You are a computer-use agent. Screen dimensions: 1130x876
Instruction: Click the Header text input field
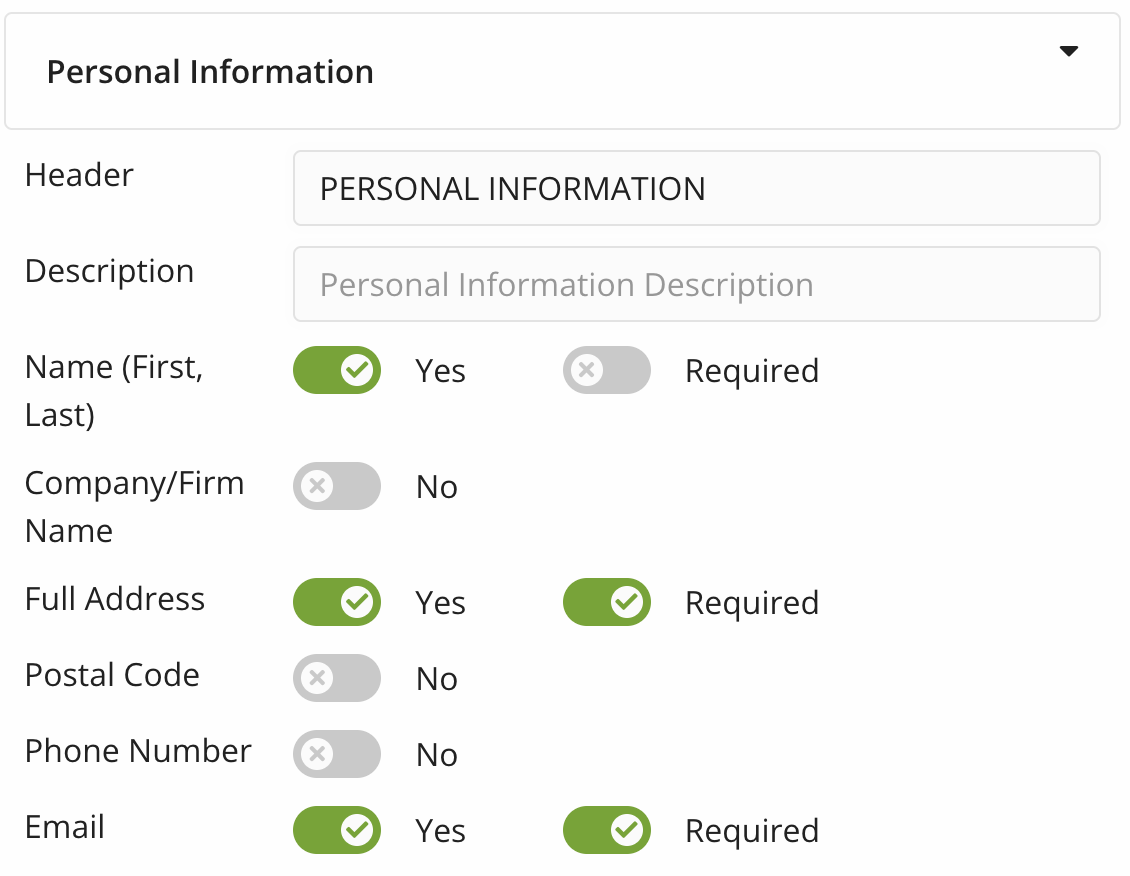coord(696,188)
